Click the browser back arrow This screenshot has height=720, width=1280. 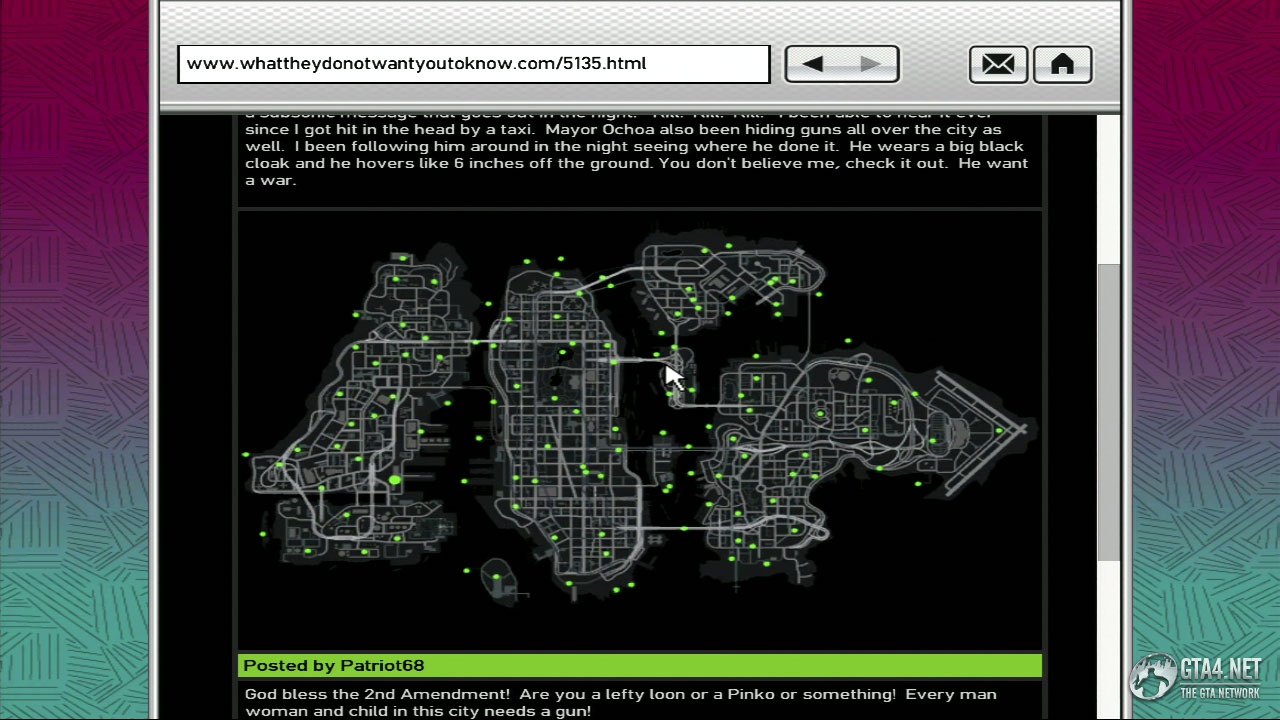pyautogui.click(x=813, y=64)
